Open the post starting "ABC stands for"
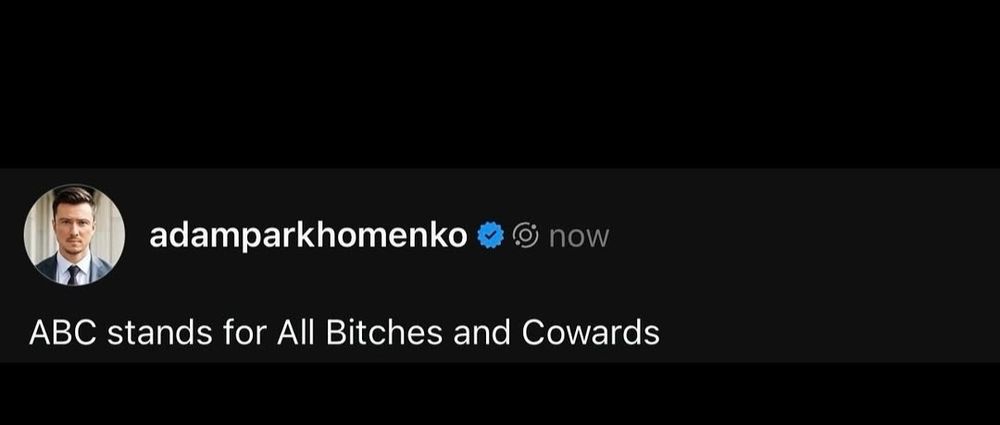The image size is (1000, 425). point(344,332)
